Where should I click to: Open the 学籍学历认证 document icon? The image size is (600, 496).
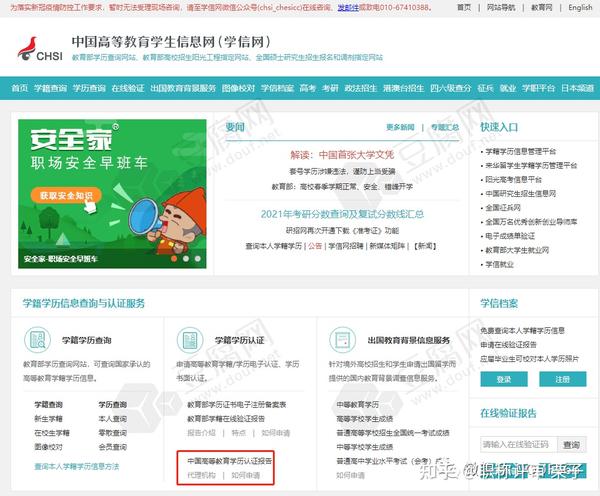[190, 339]
